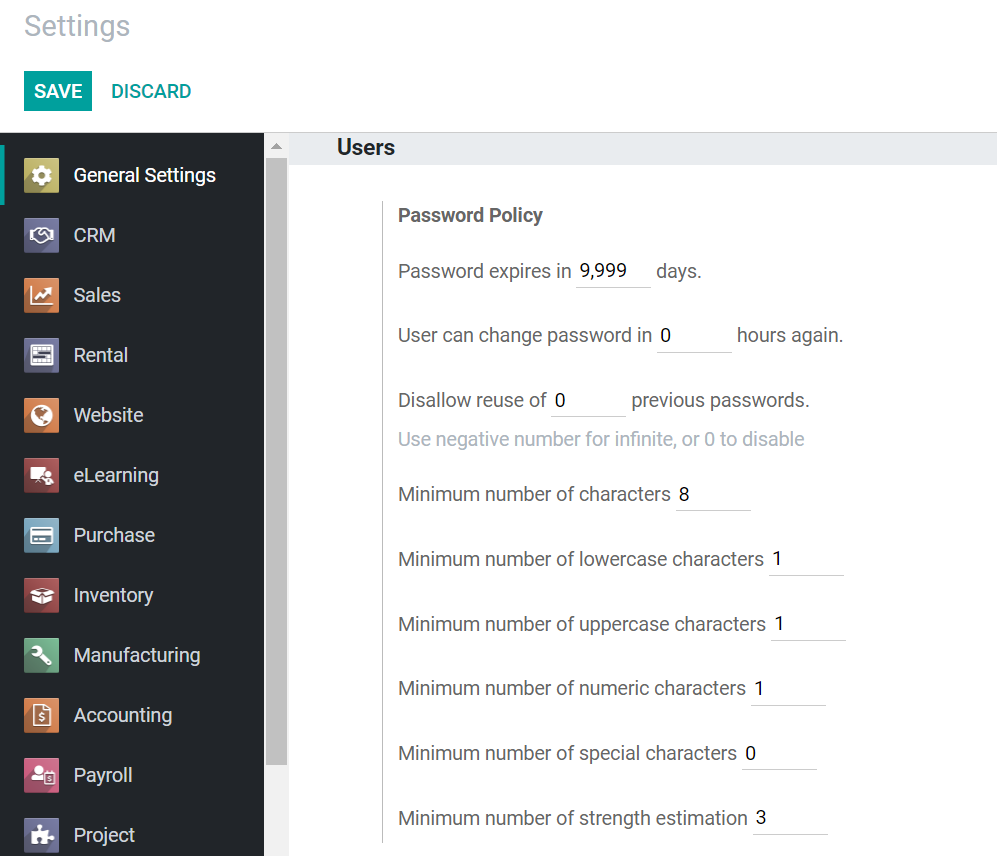997x856 pixels.
Task: Edit minimum special characters field
Action: [x=779, y=754]
